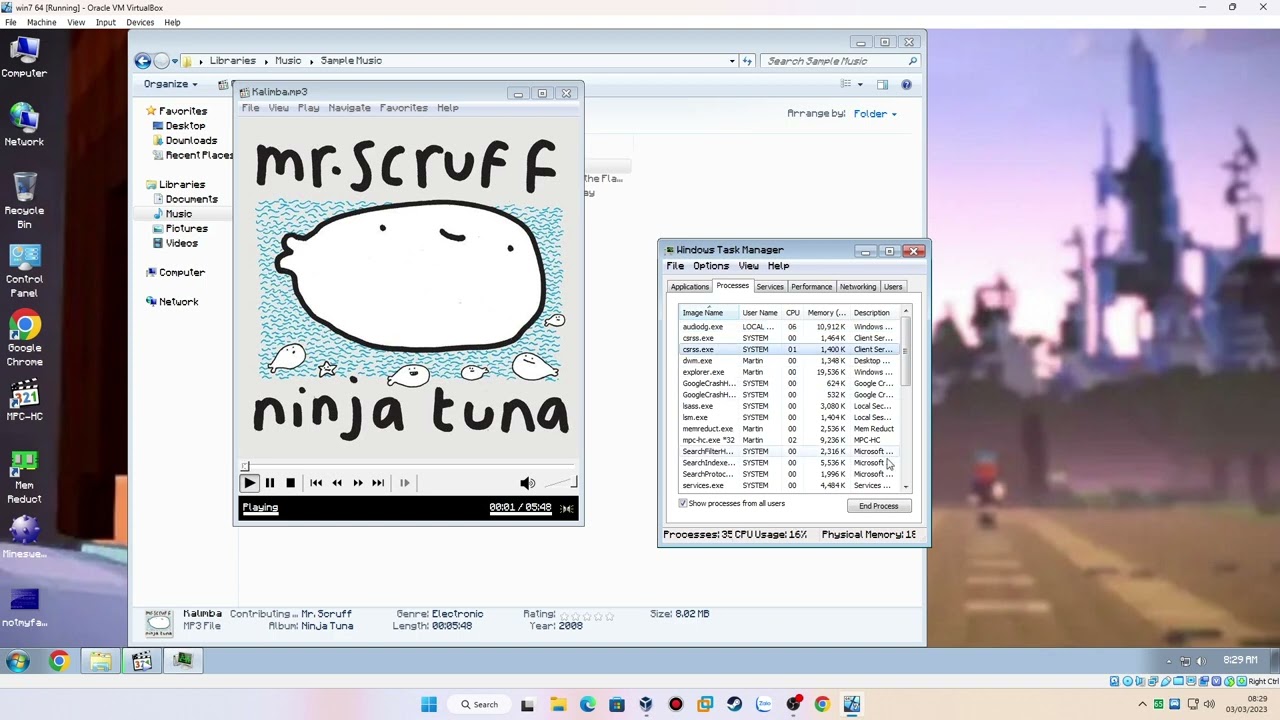Image resolution: width=1280 pixels, height=720 pixels.
Task: Click the End Process button
Action: click(x=878, y=506)
